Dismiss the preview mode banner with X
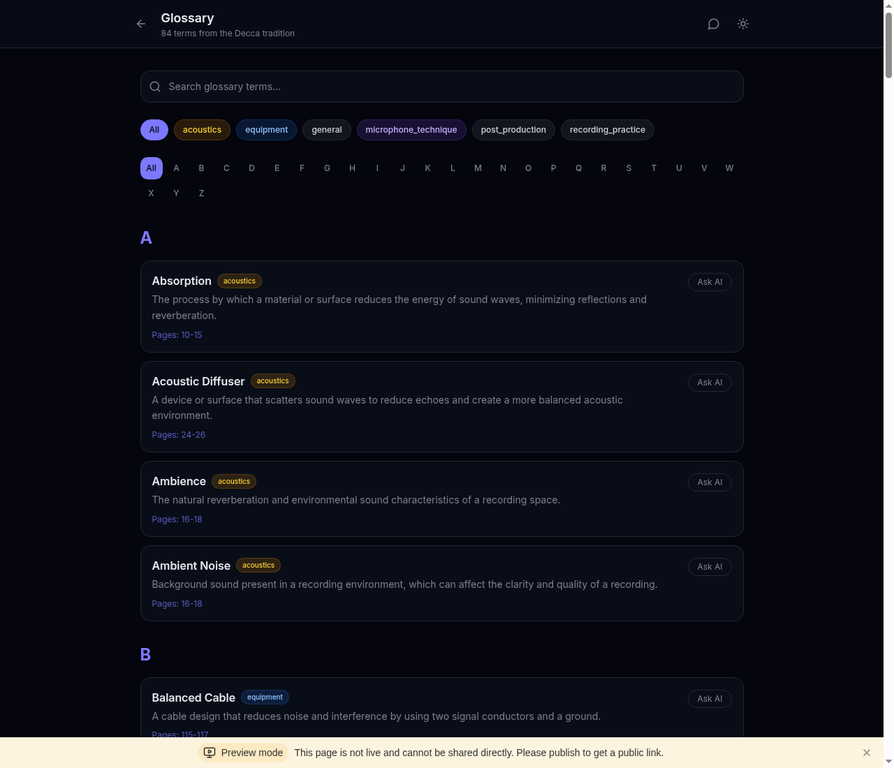The width and height of the screenshot is (894, 768). [866, 752]
